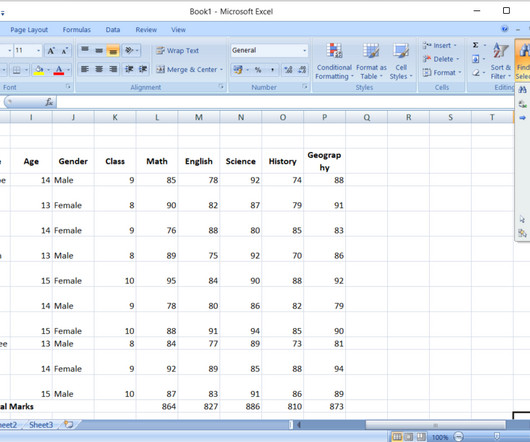Click Find & Select button
Image resolution: width=530 pixels, height=442 pixels.
[523, 61]
